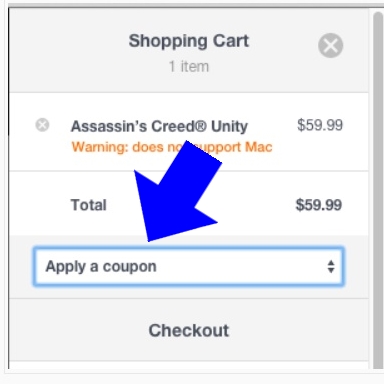Click the Shopping Cart heading
The image size is (384, 384).
coord(189,41)
